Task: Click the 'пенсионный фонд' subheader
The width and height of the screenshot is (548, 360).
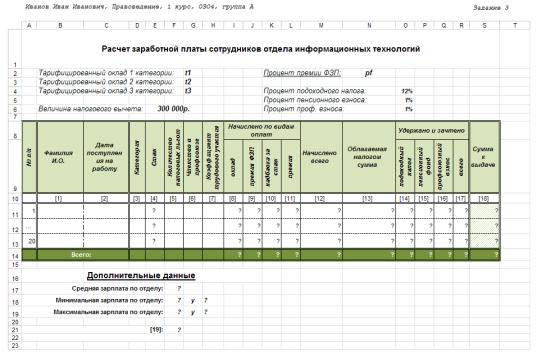Action: tap(424, 166)
